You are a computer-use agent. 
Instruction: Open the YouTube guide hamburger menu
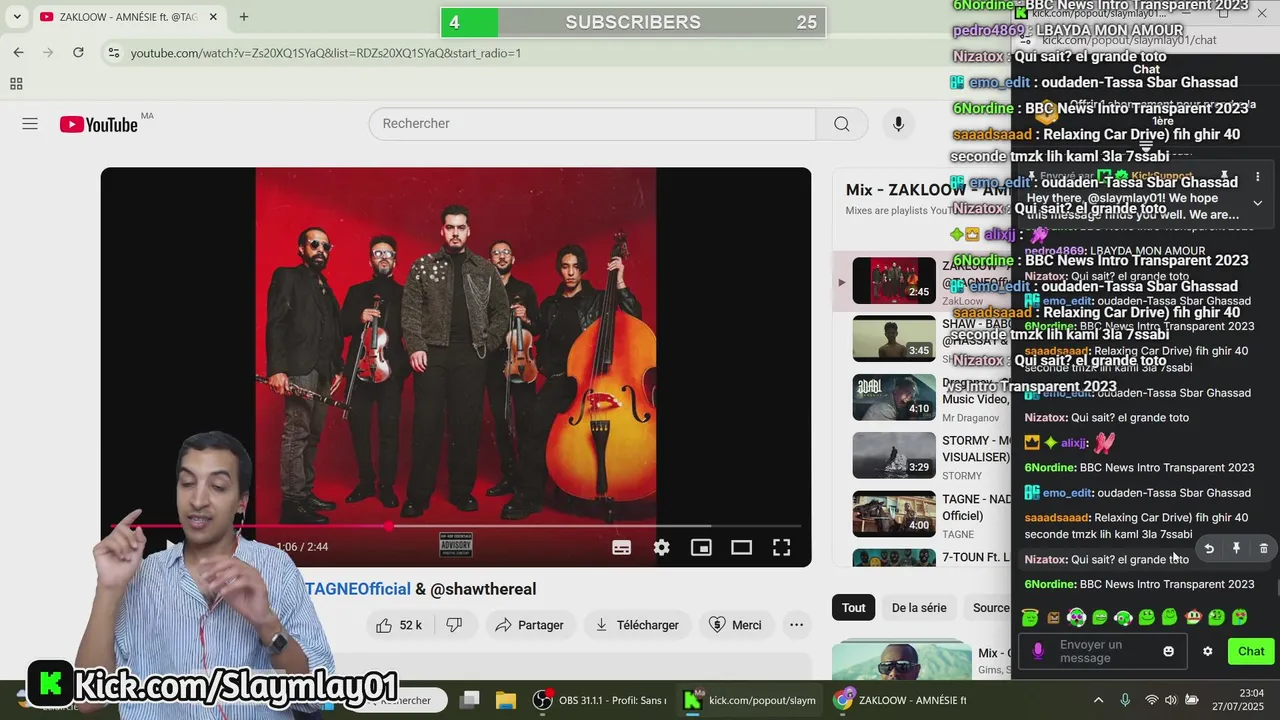click(30, 124)
